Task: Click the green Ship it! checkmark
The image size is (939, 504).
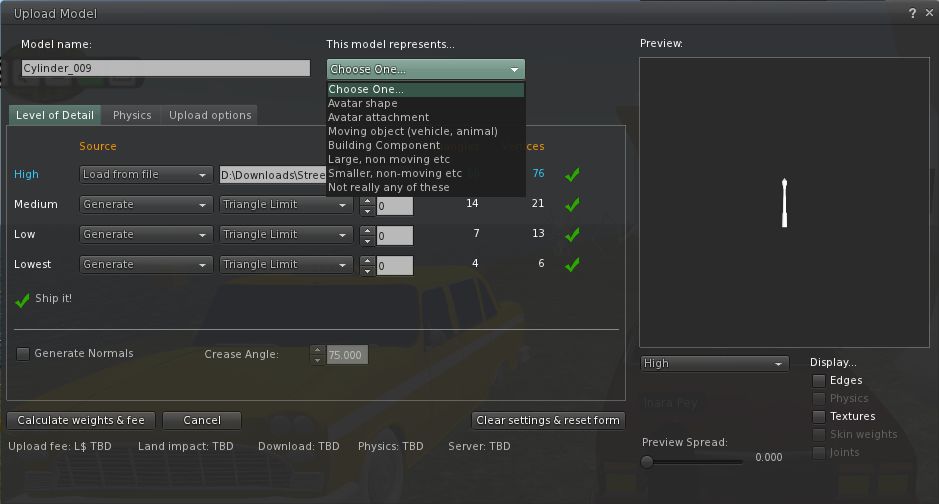Action: [x=22, y=299]
